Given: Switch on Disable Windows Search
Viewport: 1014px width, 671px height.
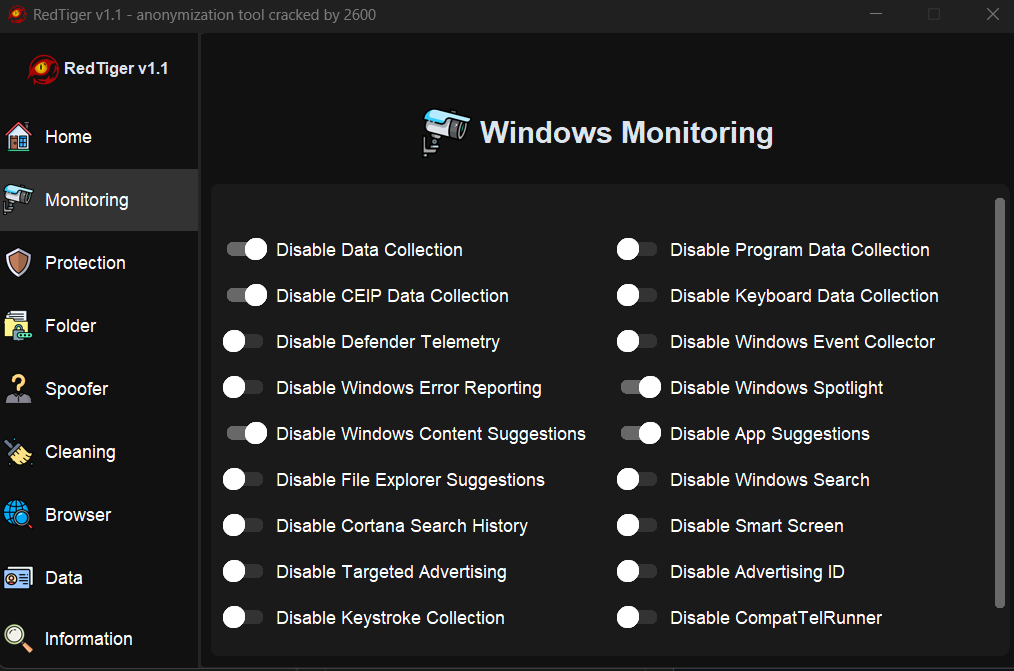Looking at the screenshot, I should click(637, 479).
